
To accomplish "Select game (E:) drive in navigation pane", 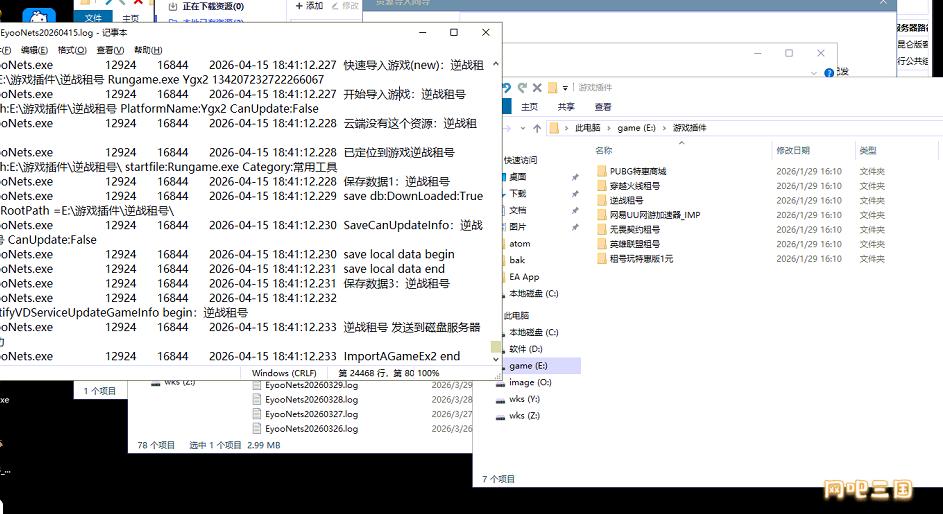I will [528, 366].
